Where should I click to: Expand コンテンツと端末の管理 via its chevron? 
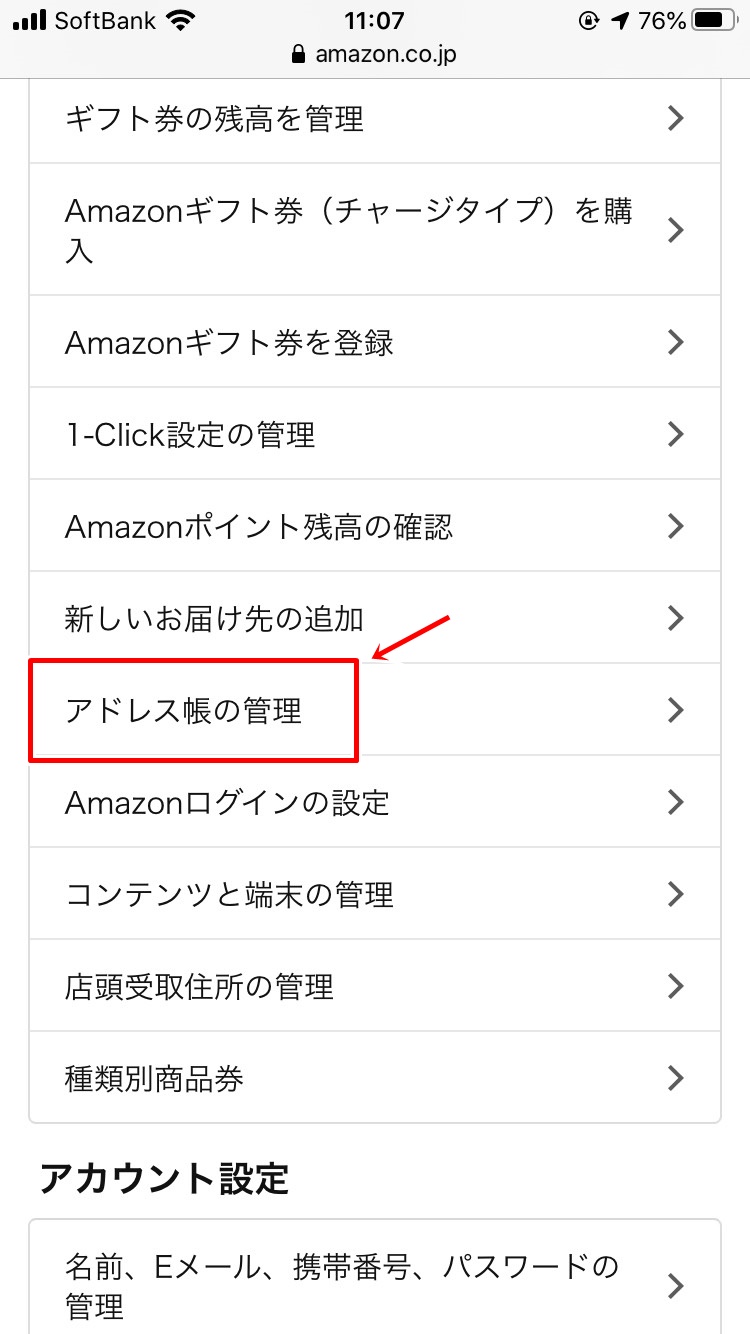[676, 894]
